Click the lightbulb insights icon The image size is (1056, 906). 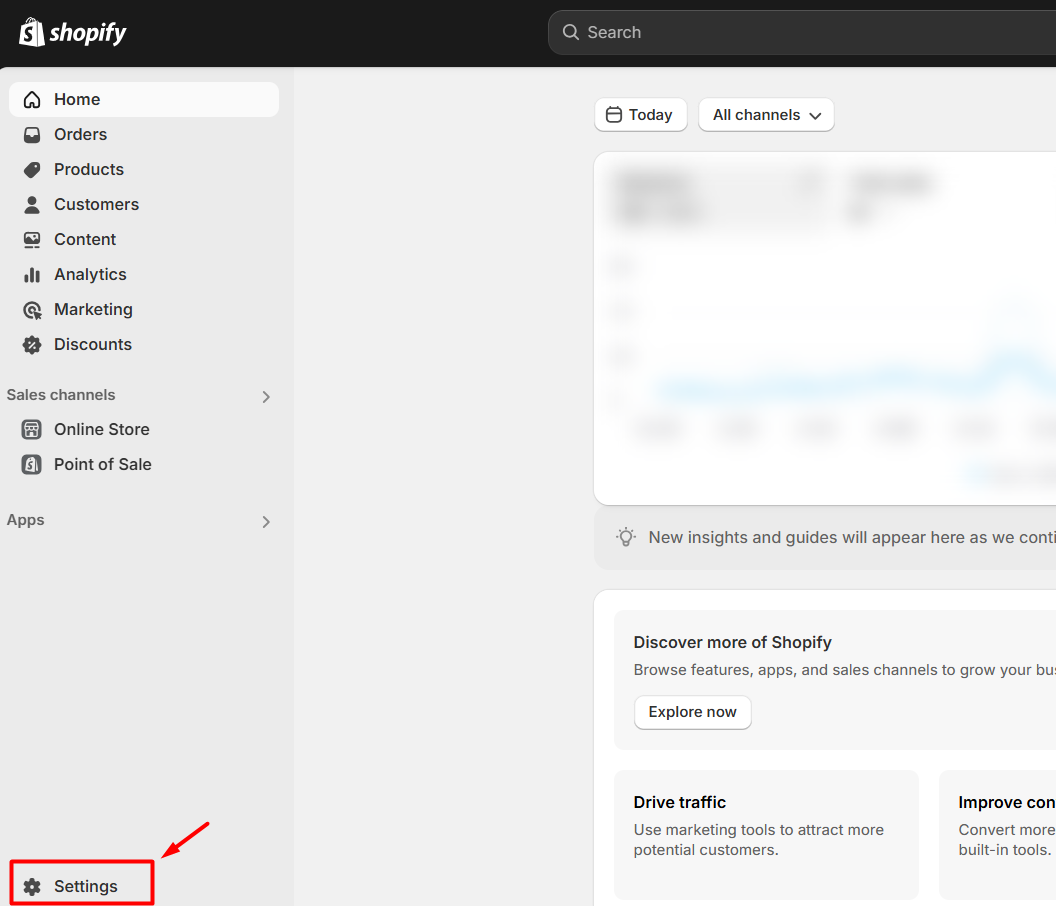point(626,538)
